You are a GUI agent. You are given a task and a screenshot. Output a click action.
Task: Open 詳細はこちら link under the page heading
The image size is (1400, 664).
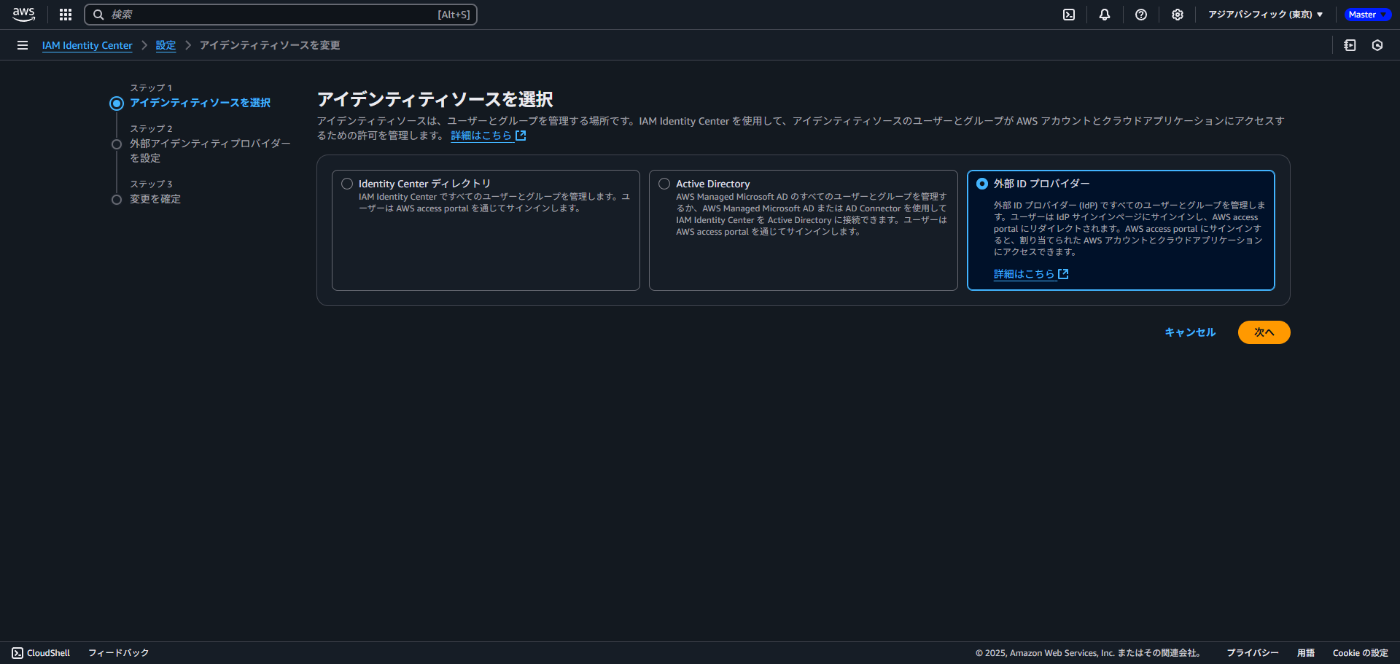pos(482,136)
